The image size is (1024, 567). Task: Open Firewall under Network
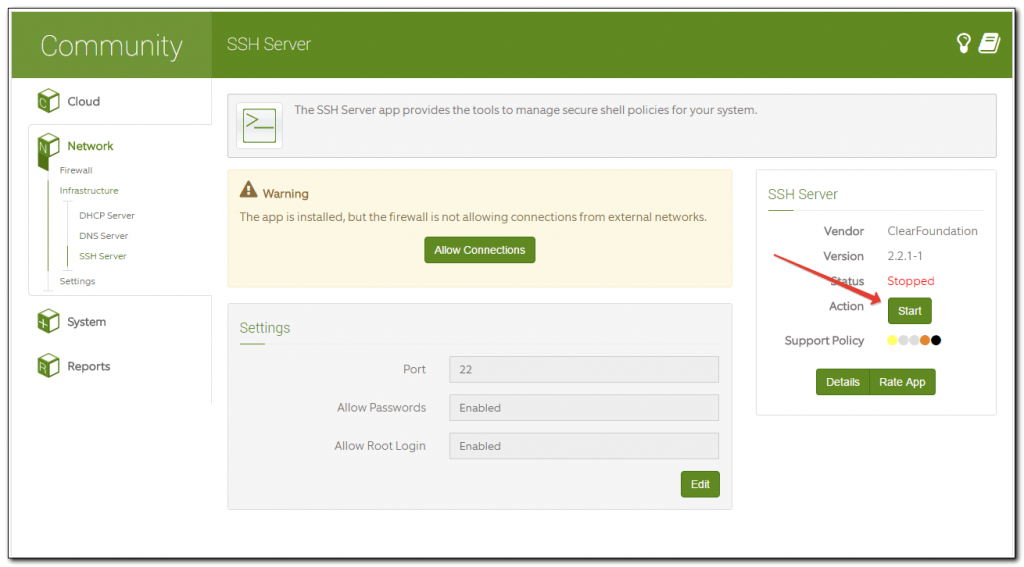coord(76,171)
